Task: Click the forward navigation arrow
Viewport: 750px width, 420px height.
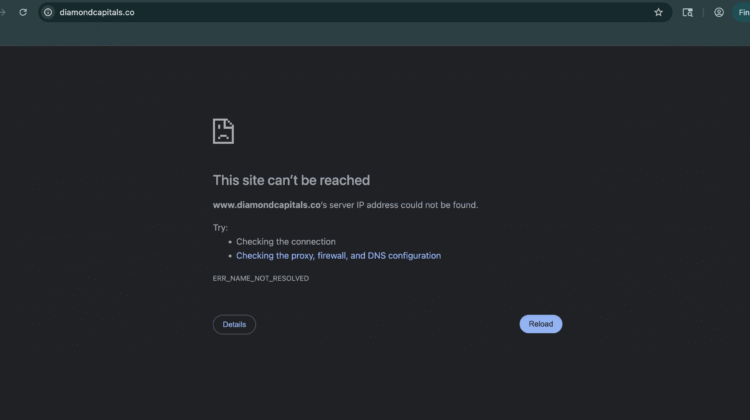Action: [4, 12]
